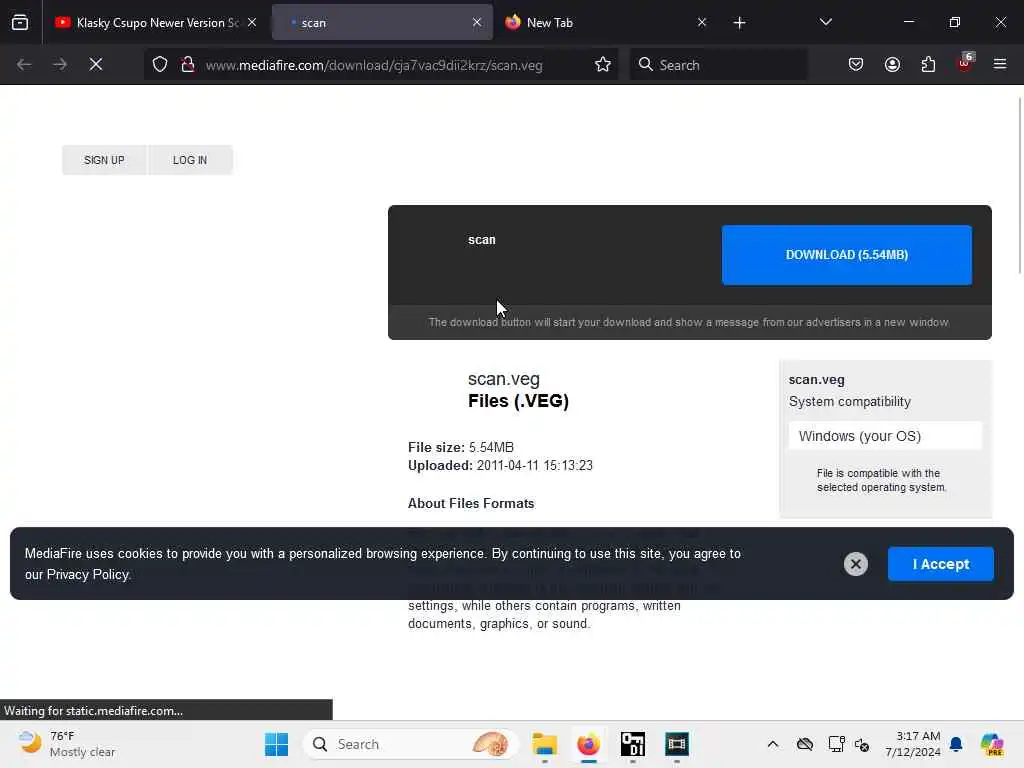This screenshot has height=768, width=1024.
Task: Select the scan tab
Action: 382,22
